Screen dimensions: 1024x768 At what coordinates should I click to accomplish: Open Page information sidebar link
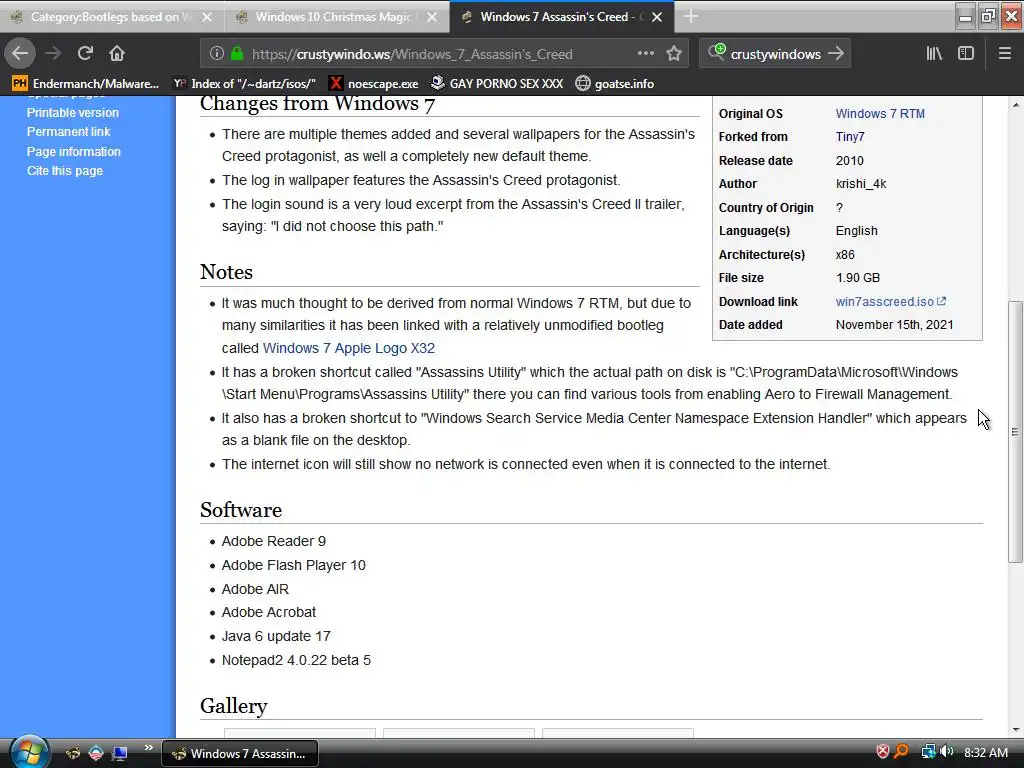[74, 152]
